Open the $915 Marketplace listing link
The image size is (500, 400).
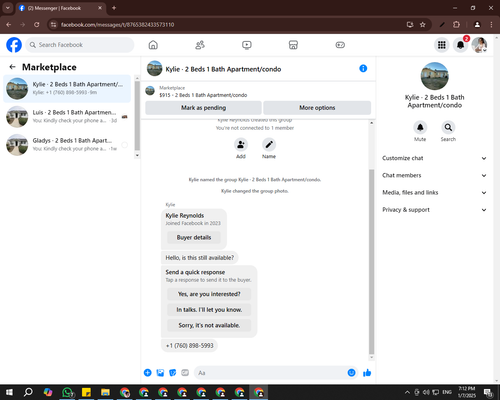click(203, 95)
